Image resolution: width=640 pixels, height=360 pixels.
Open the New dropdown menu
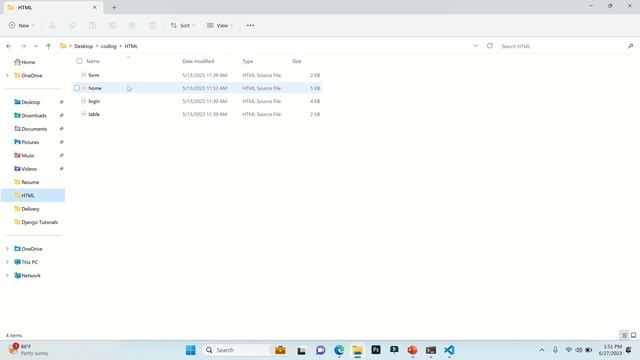22,26
